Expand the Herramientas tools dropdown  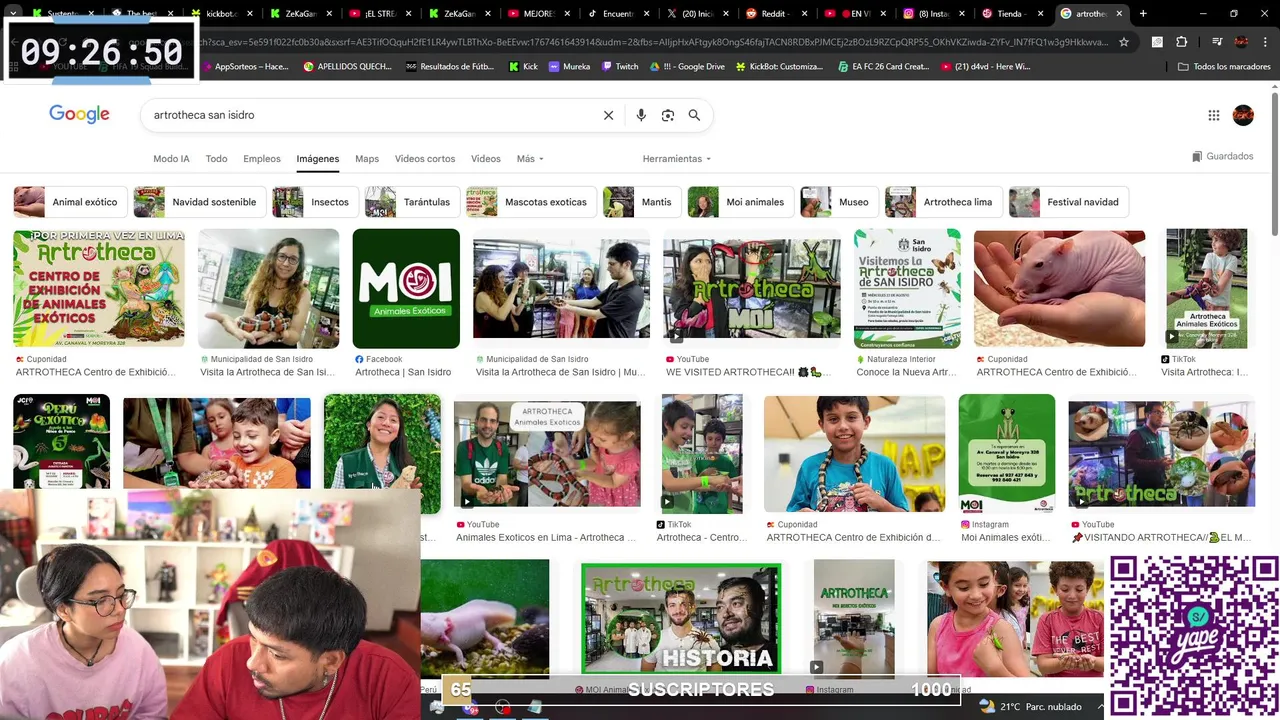(677, 159)
